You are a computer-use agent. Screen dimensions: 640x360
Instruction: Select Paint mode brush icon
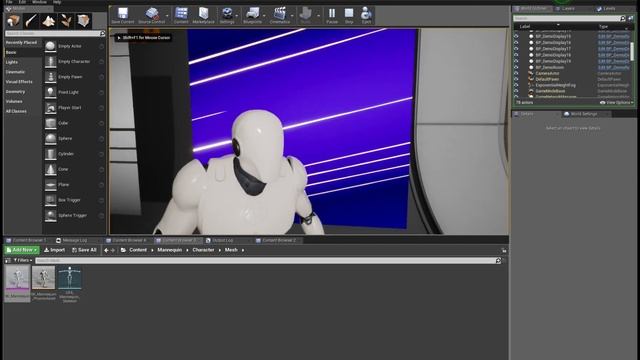[31, 20]
